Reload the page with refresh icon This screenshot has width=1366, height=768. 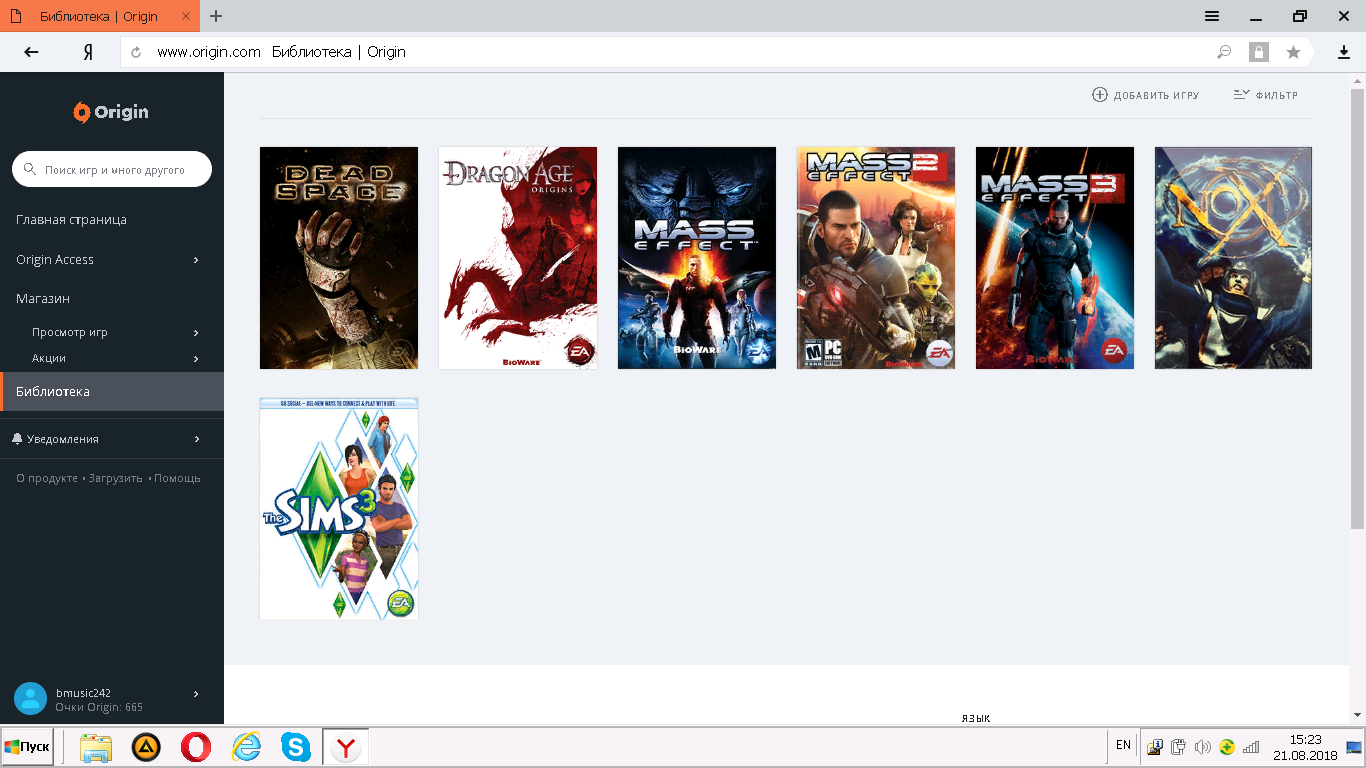pos(136,52)
